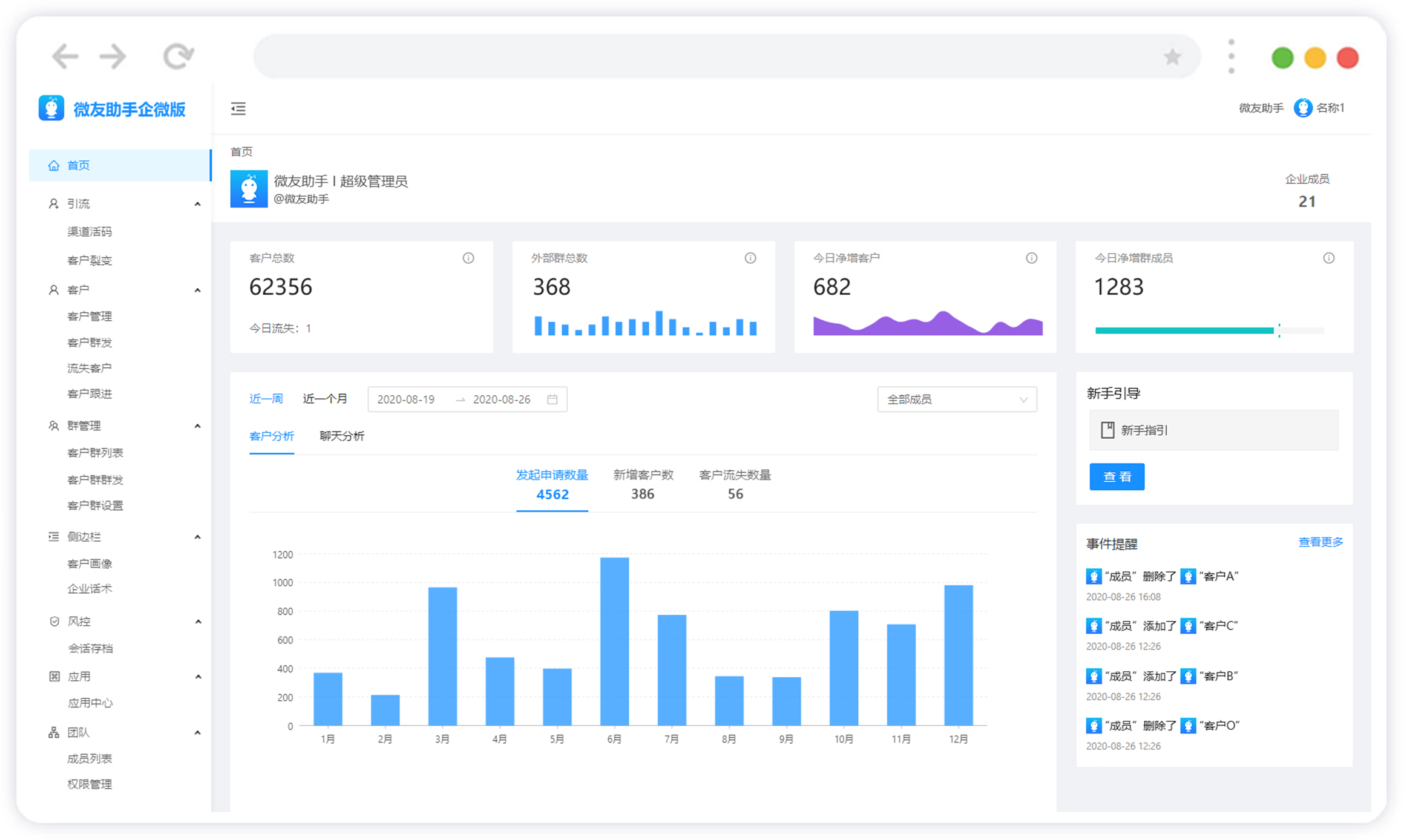Click the blue 查看 button

[1117, 477]
